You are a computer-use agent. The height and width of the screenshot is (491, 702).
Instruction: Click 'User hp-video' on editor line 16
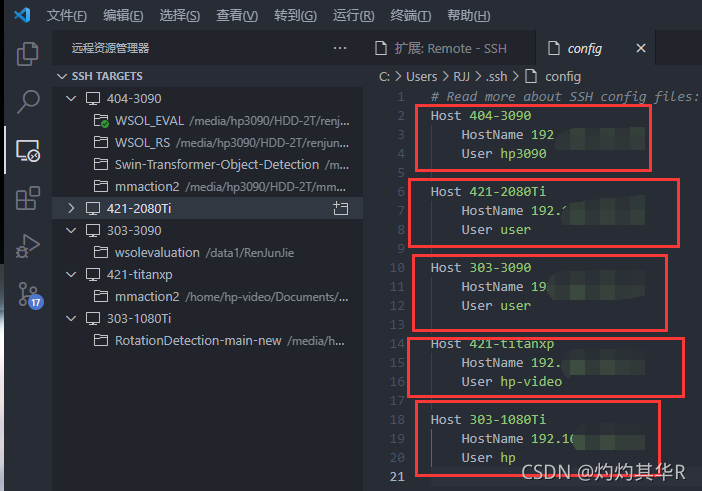(511, 381)
